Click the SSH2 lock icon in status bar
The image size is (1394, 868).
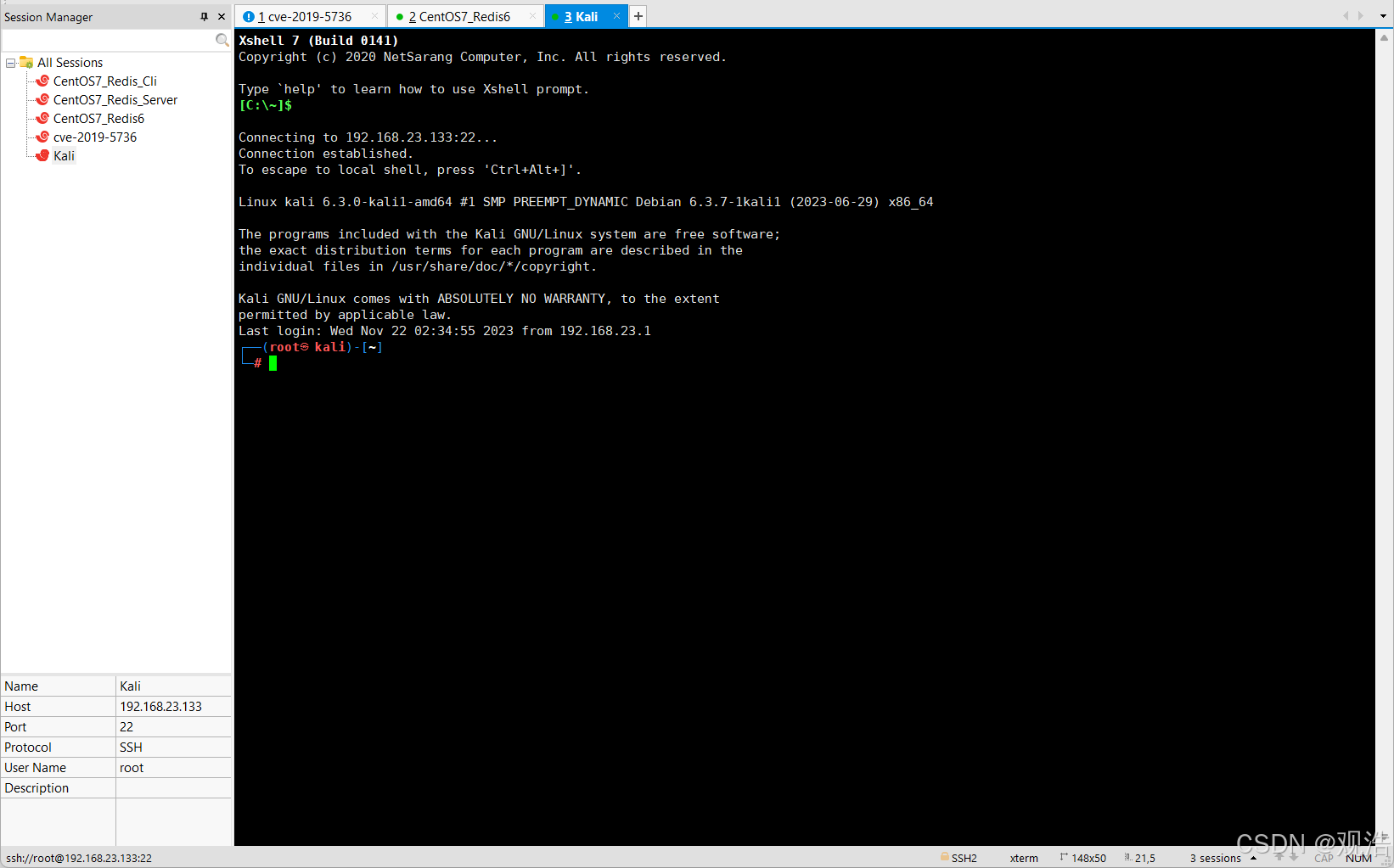point(945,857)
